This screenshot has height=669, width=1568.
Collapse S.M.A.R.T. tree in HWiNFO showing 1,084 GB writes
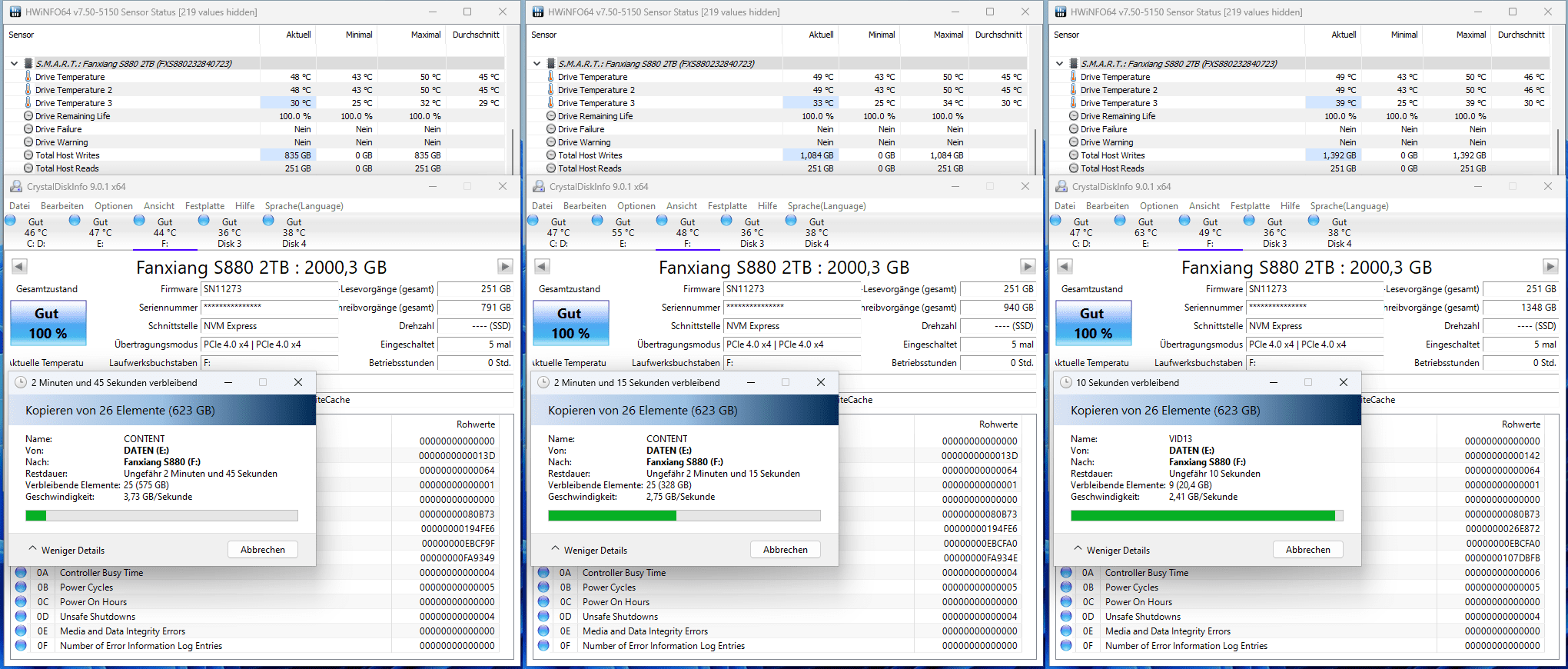pyautogui.click(x=537, y=63)
